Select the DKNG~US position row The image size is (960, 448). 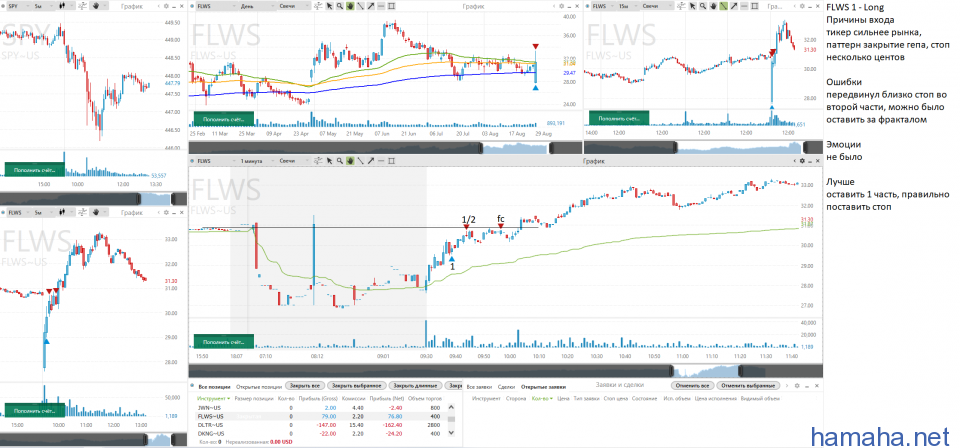pyautogui.click(x=322, y=433)
